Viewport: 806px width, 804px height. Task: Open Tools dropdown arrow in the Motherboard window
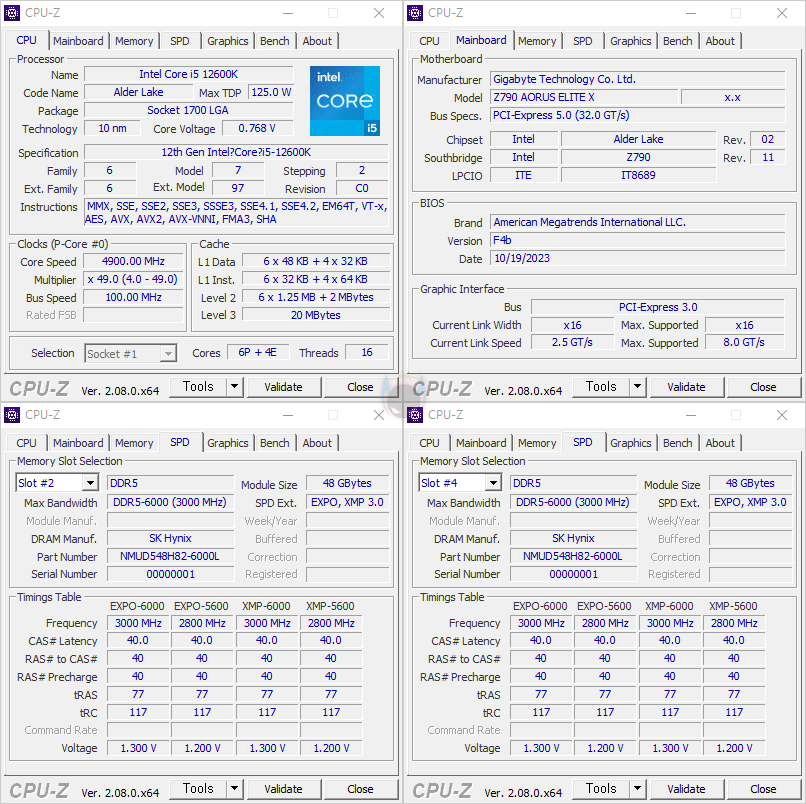click(637, 387)
